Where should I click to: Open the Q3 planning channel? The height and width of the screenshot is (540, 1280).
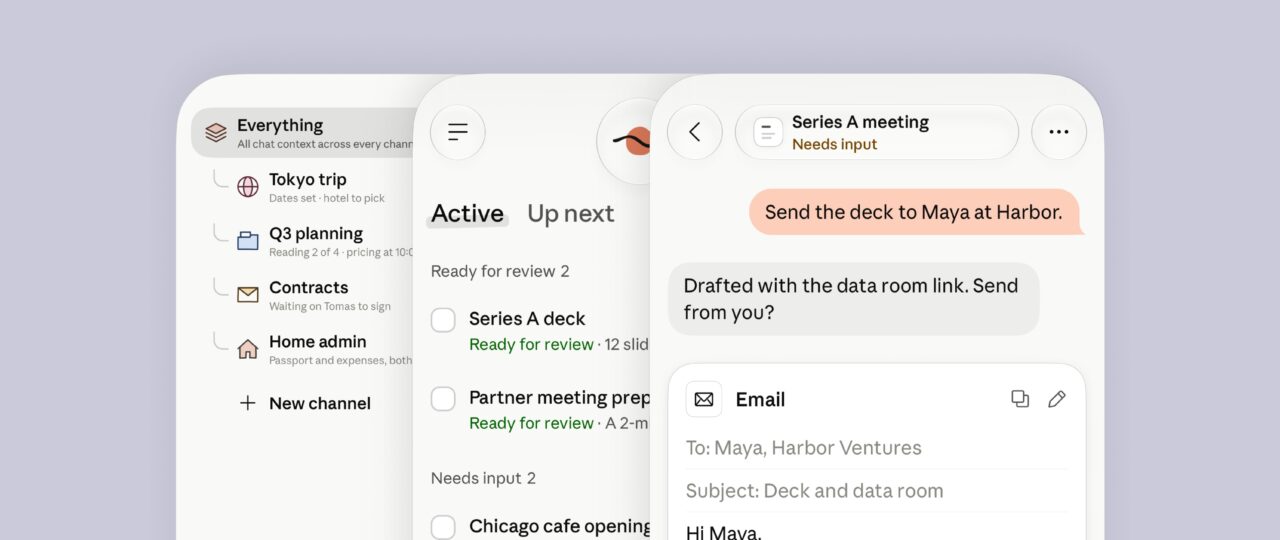click(x=325, y=241)
